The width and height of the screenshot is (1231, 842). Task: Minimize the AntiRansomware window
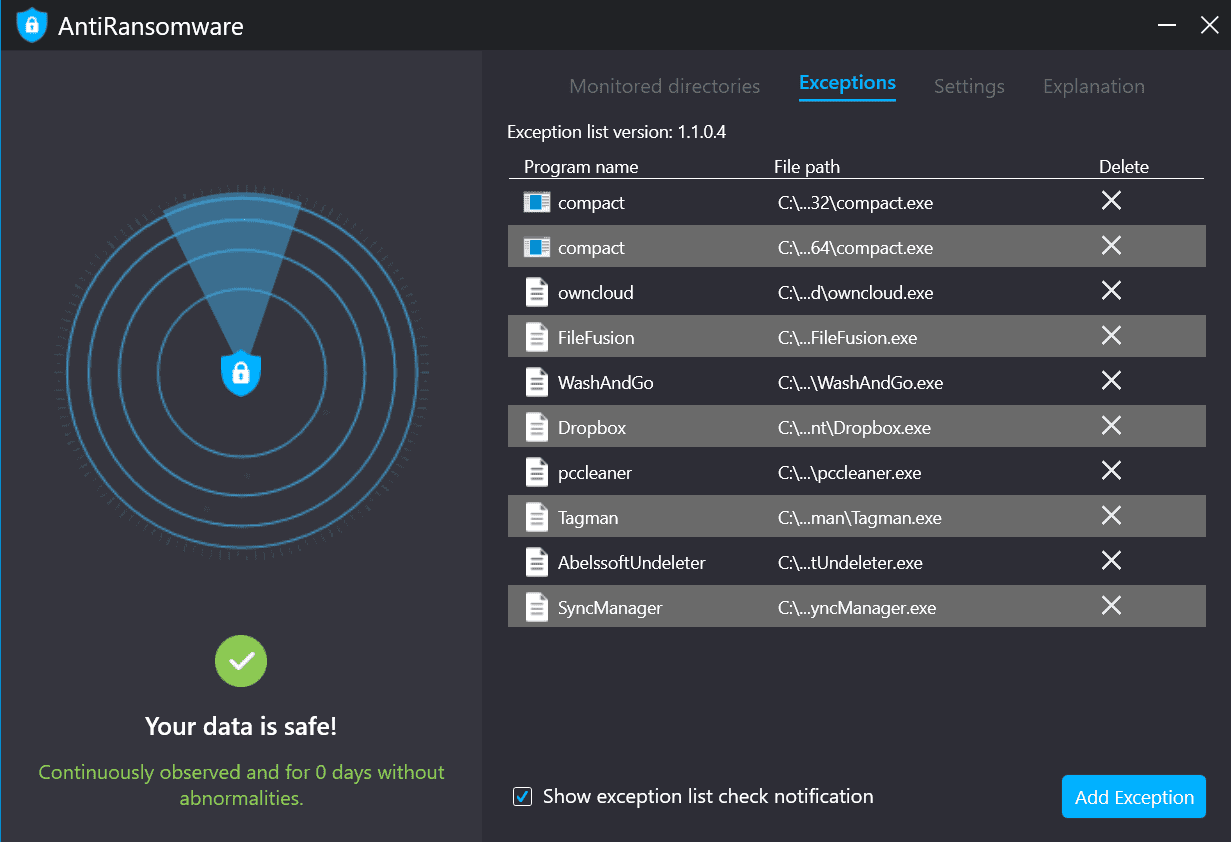coord(1166,26)
